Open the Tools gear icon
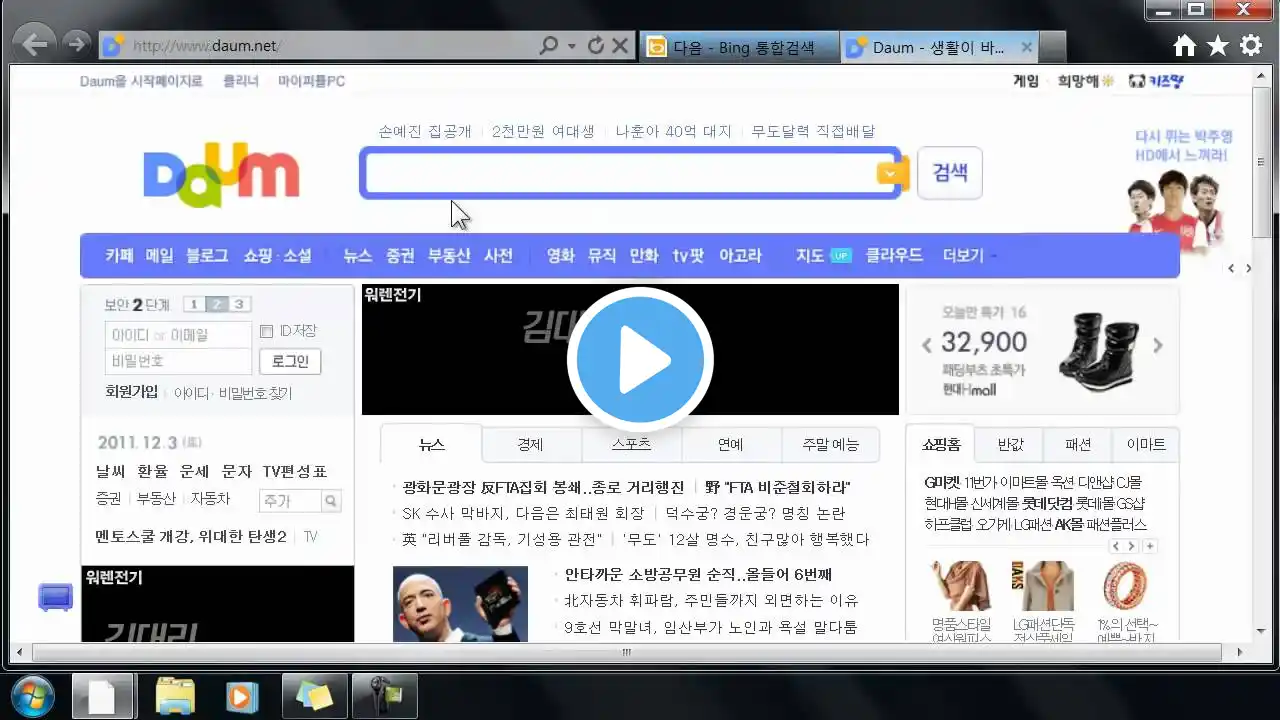1280x720 pixels. (x=1251, y=46)
